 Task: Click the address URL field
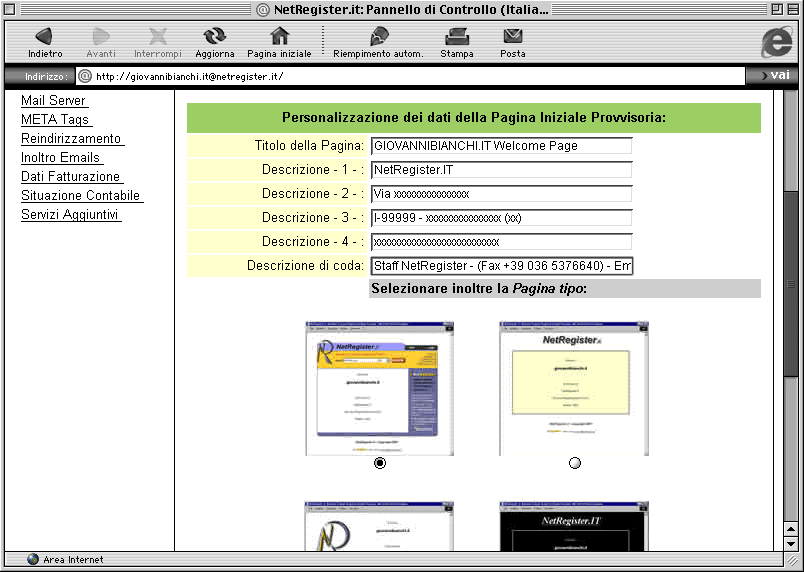(x=410, y=76)
